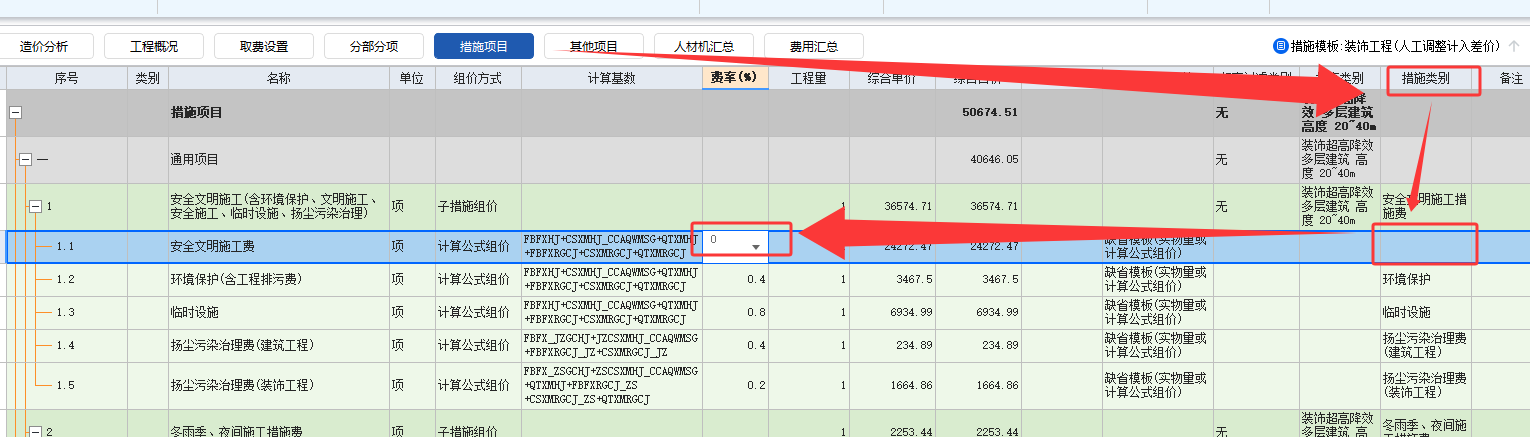Click the 3467.5 综合单价 cell
The height and width of the screenshot is (437, 1530).
point(893,279)
